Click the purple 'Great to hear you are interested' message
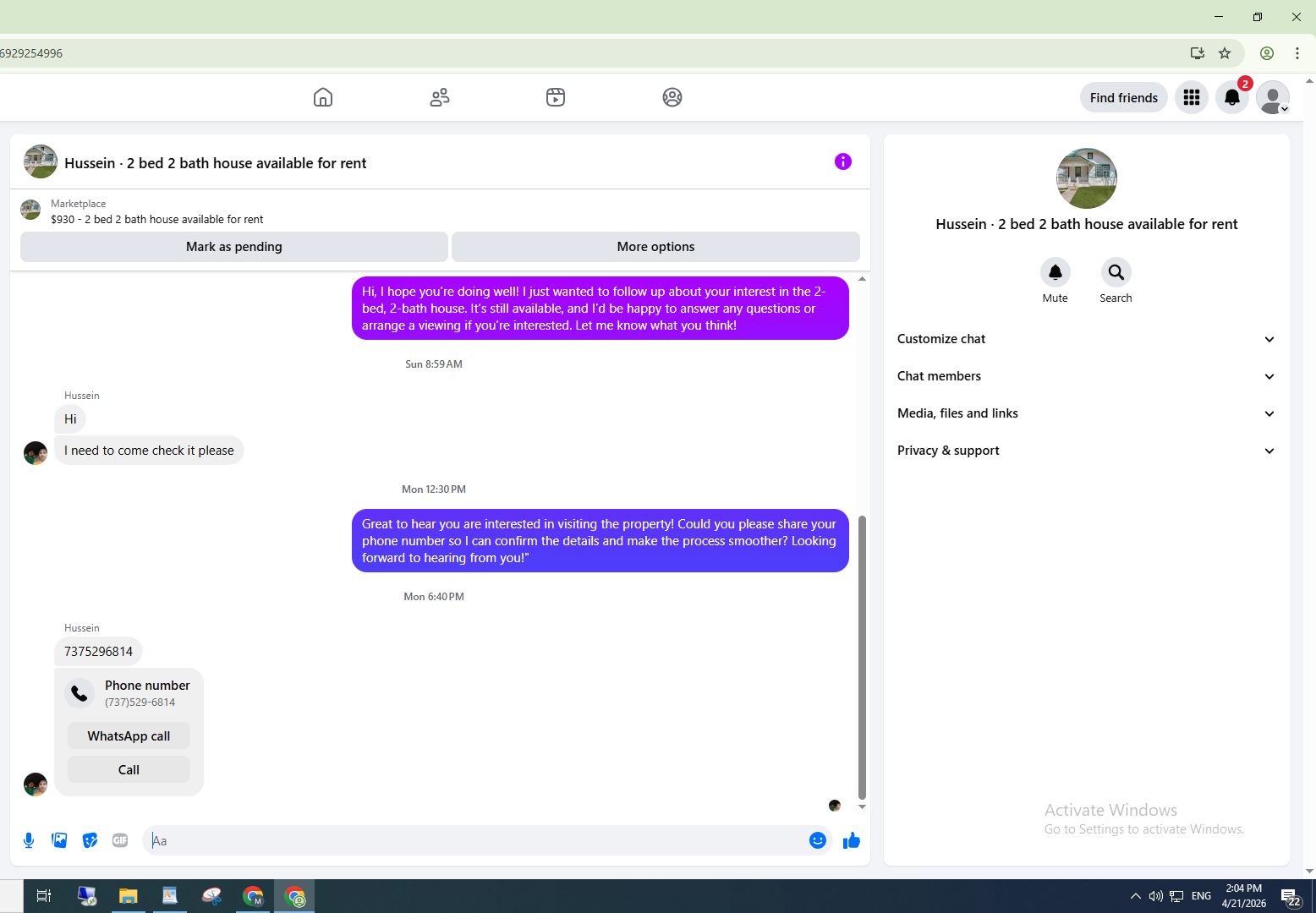This screenshot has height=913, width=1316. (x=600, y=541)
